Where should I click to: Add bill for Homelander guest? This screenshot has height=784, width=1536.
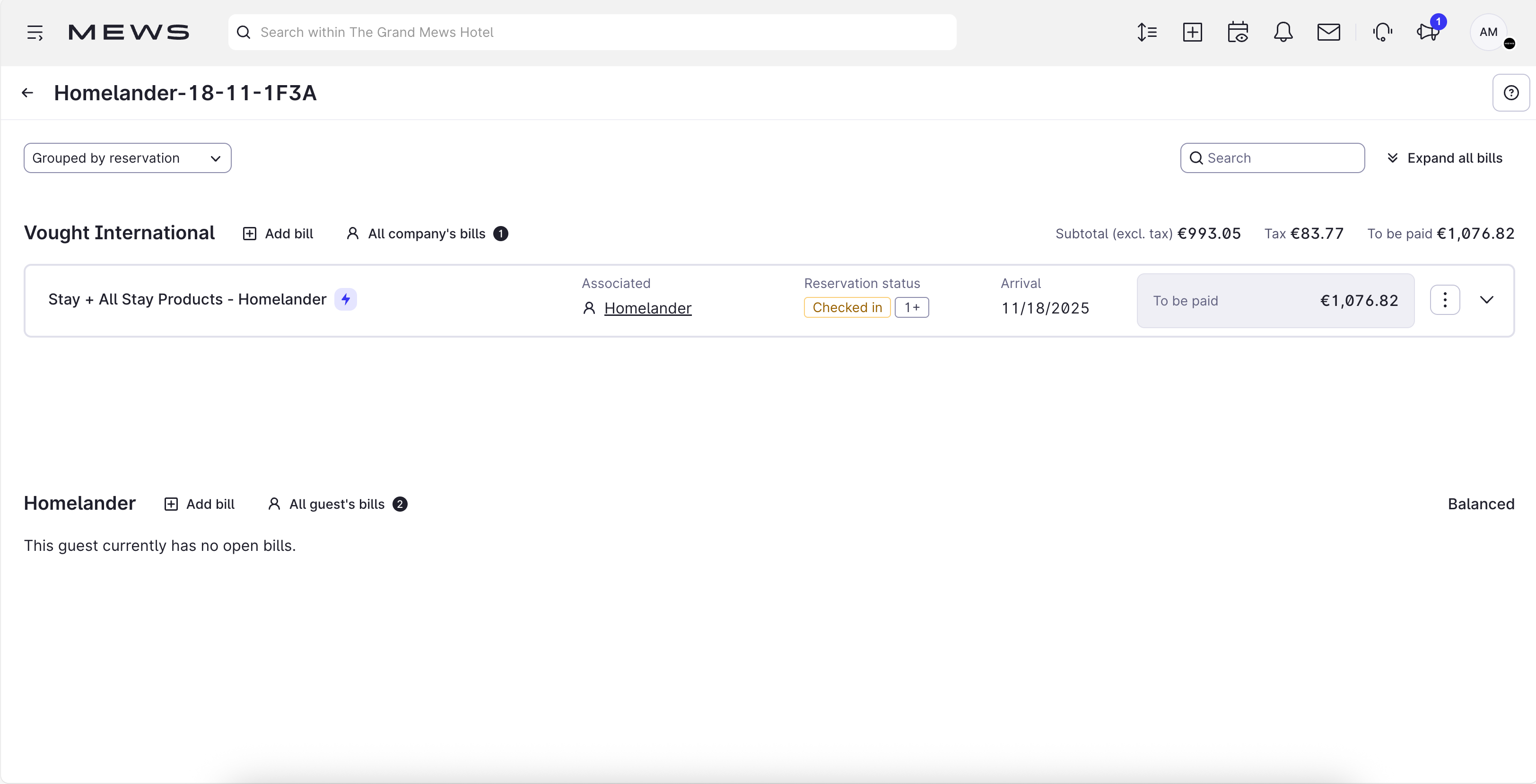coord(199,505)
